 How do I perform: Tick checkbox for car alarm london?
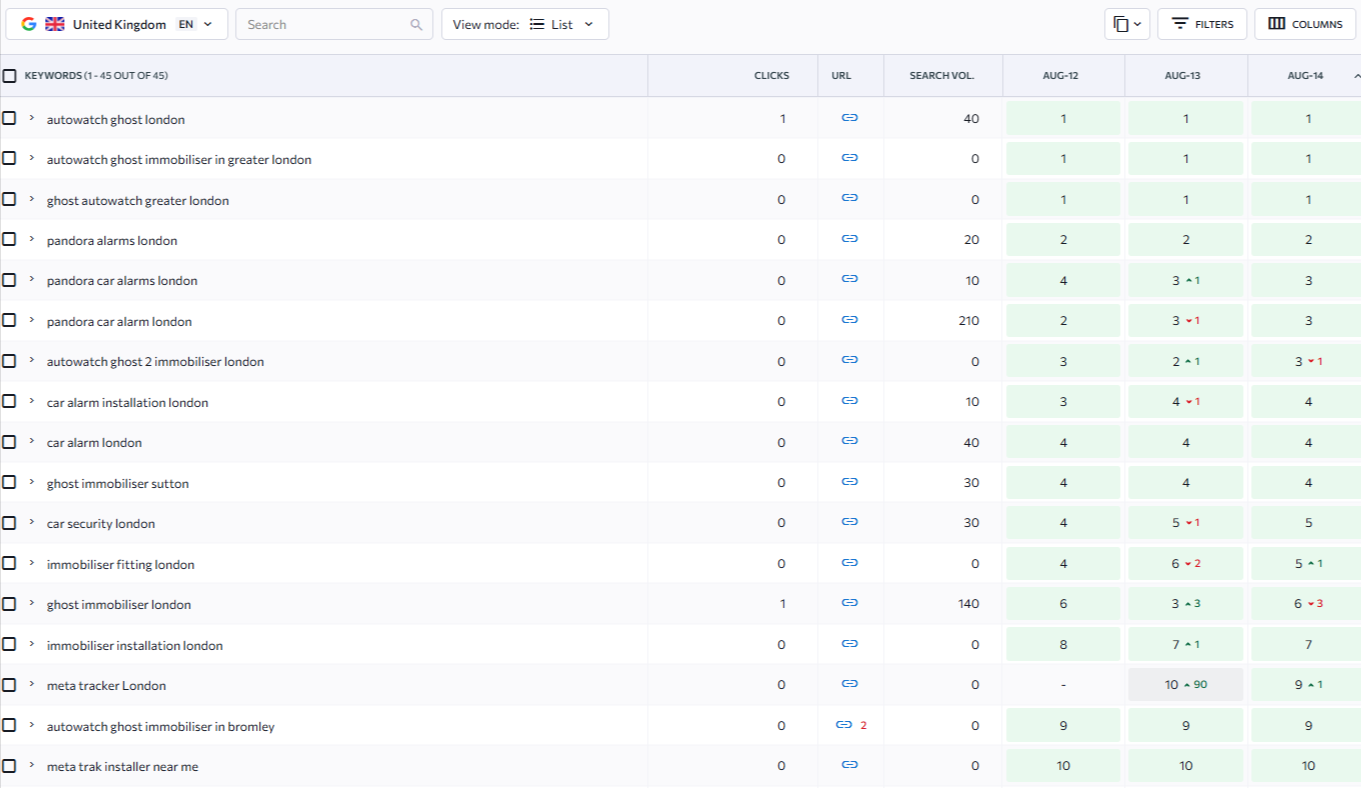coord(9,441)
